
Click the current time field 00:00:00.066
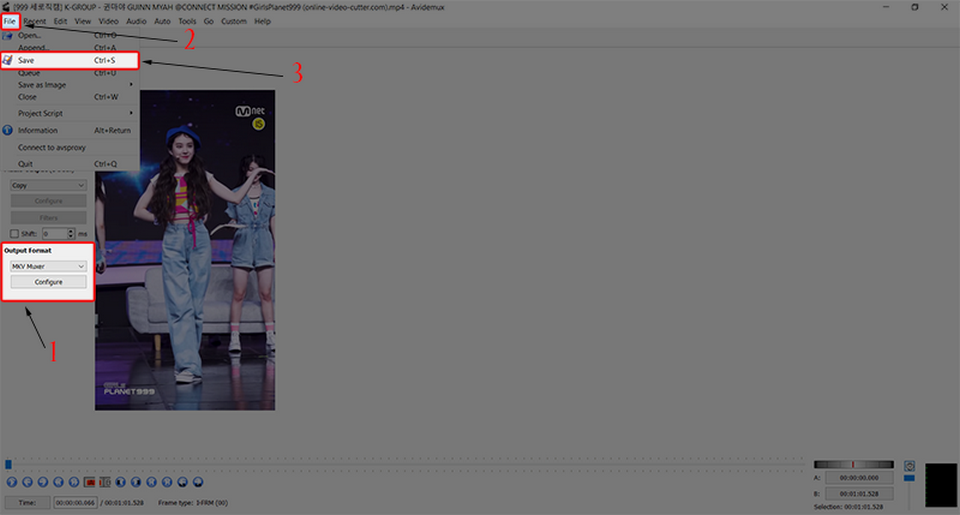click(x=75, y=503)
